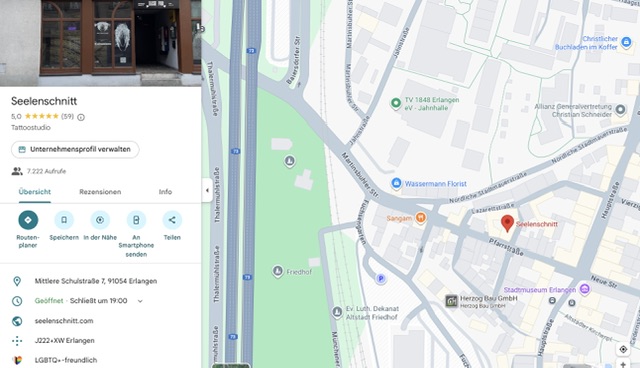Open the Routenplaner directions button
The height and width of the screenshot is (368, 640).
click(28, 220)
